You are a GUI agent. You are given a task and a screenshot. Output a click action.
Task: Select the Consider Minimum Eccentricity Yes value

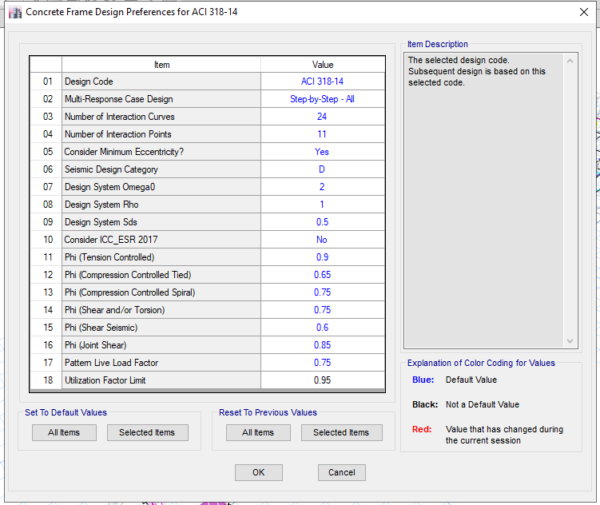click(x=323, y=152)
